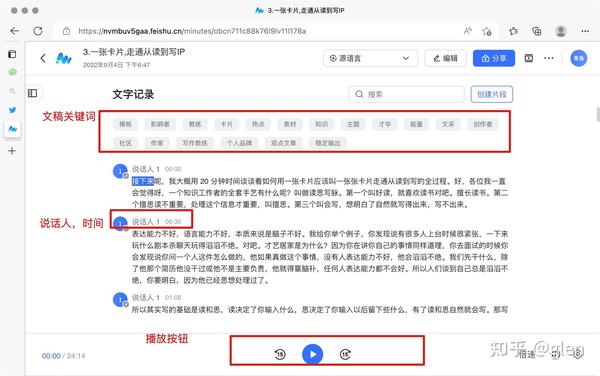Open the Twitter icon in browser sidebar

click(13, 110)
